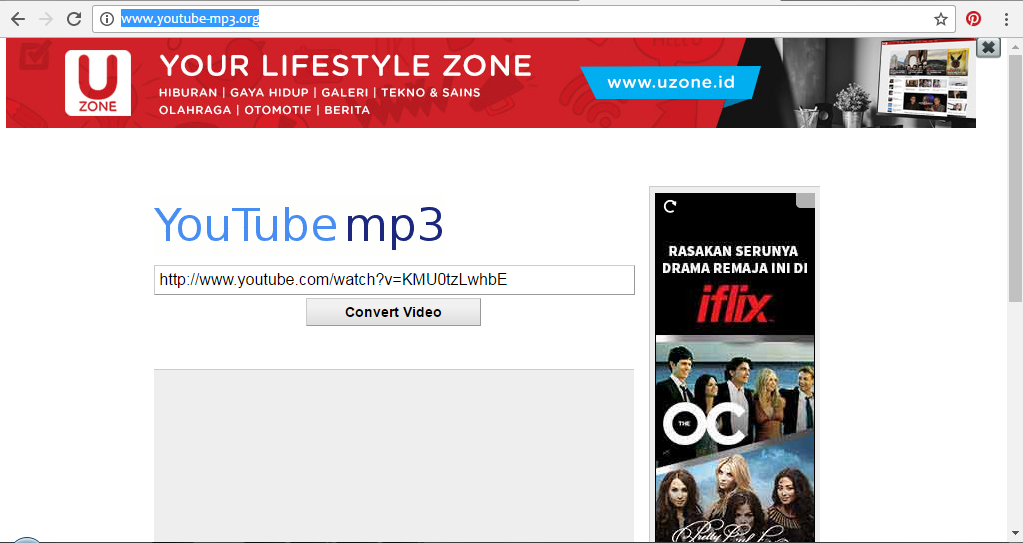Image resolution: width=1023 pixels, height=543 pixels.
Task: View site information icon in address bar
Action: 107,19
